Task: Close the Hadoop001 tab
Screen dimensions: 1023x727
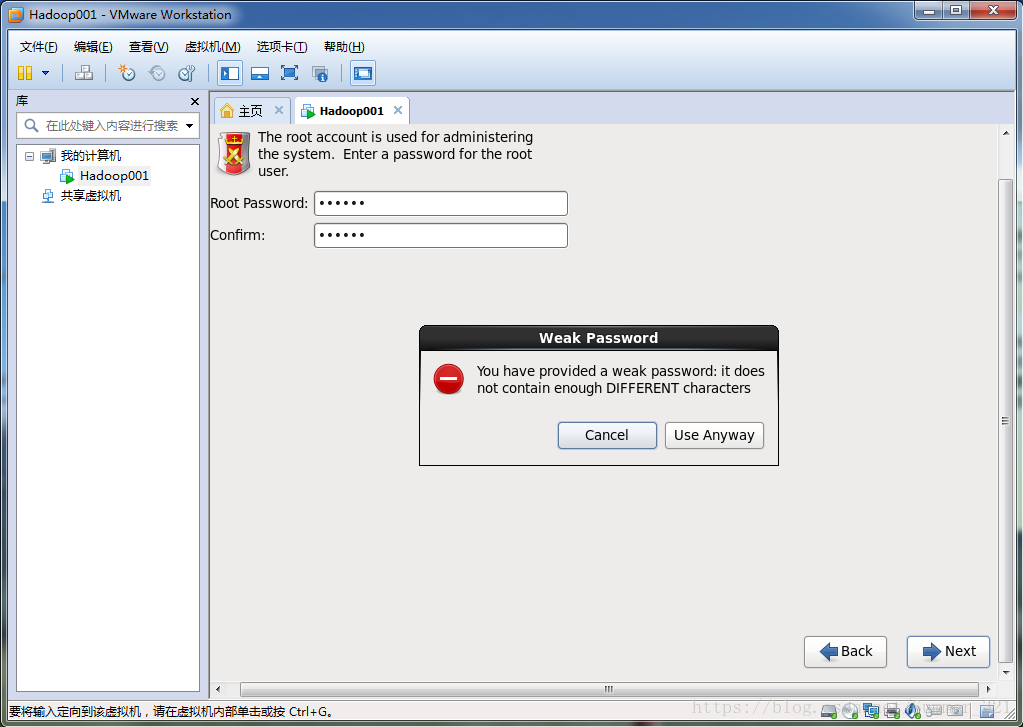Action: [397, 110]
